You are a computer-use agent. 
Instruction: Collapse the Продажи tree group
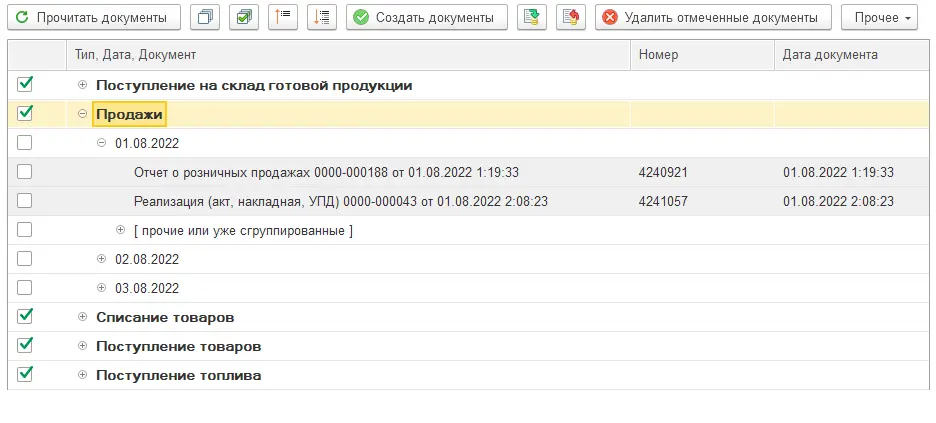83,114
